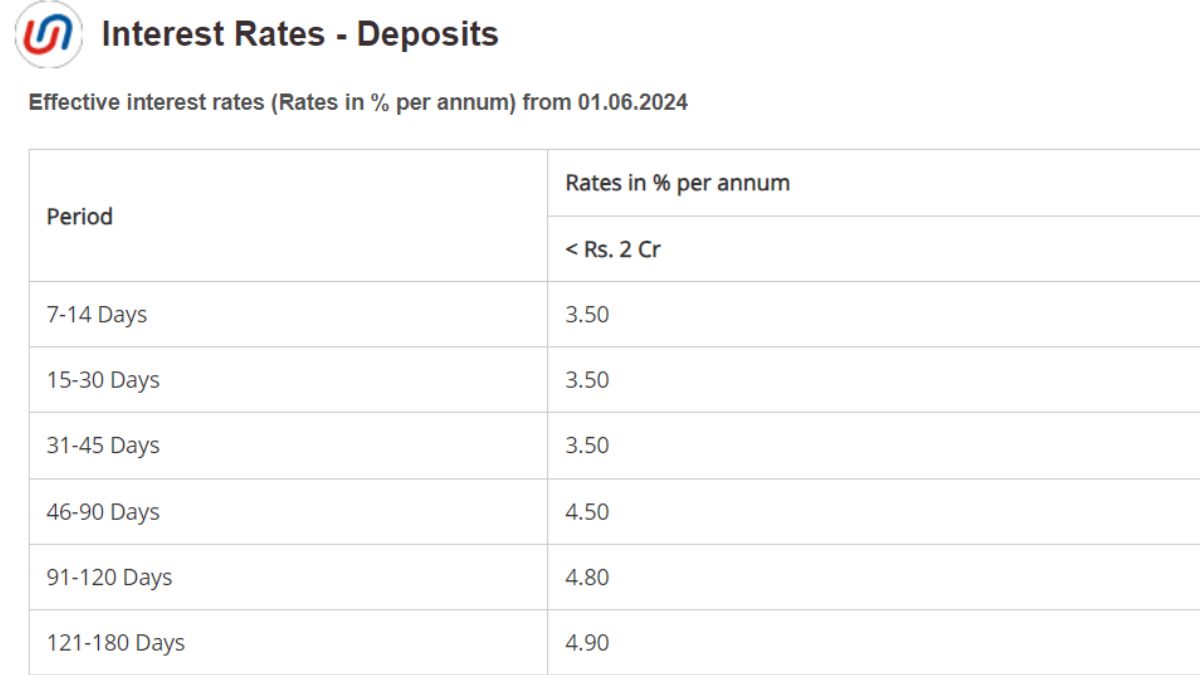Select the Period column header
Screen dimensions: 1200x675
79,216
